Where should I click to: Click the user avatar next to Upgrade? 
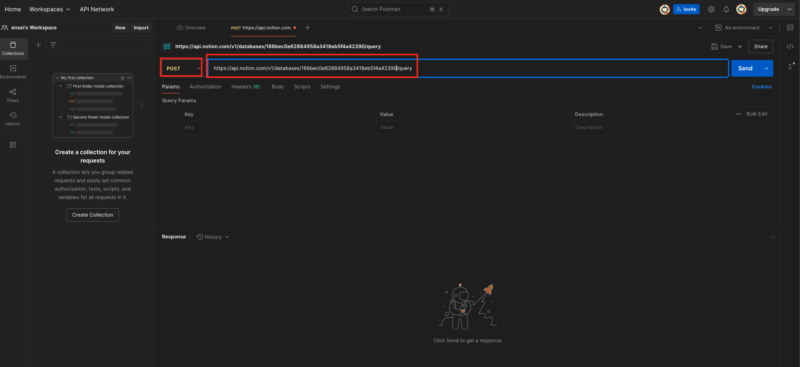(x=741, y=9)
